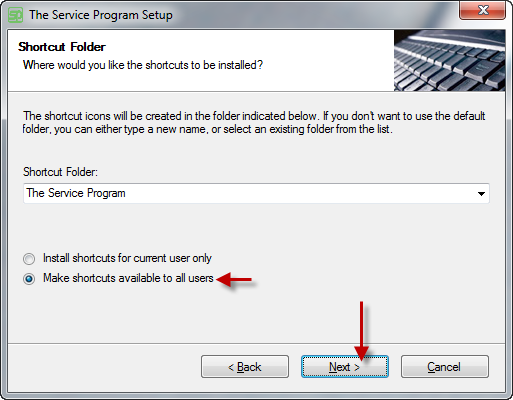Expand the Shortcut Folder dropdown arrow
Screen dimensions: 513x400
(481, 193)
